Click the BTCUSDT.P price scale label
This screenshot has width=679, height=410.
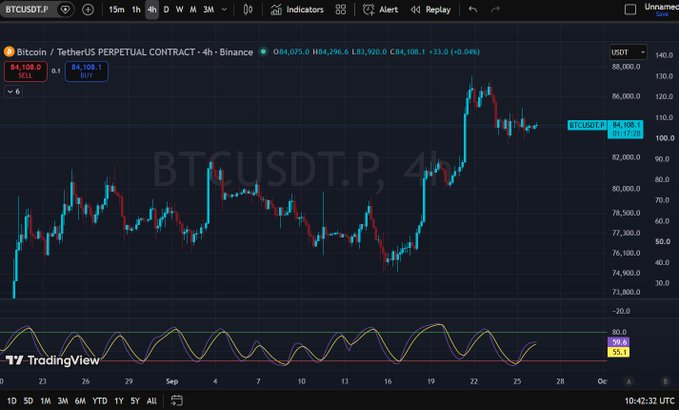(587, 125)
